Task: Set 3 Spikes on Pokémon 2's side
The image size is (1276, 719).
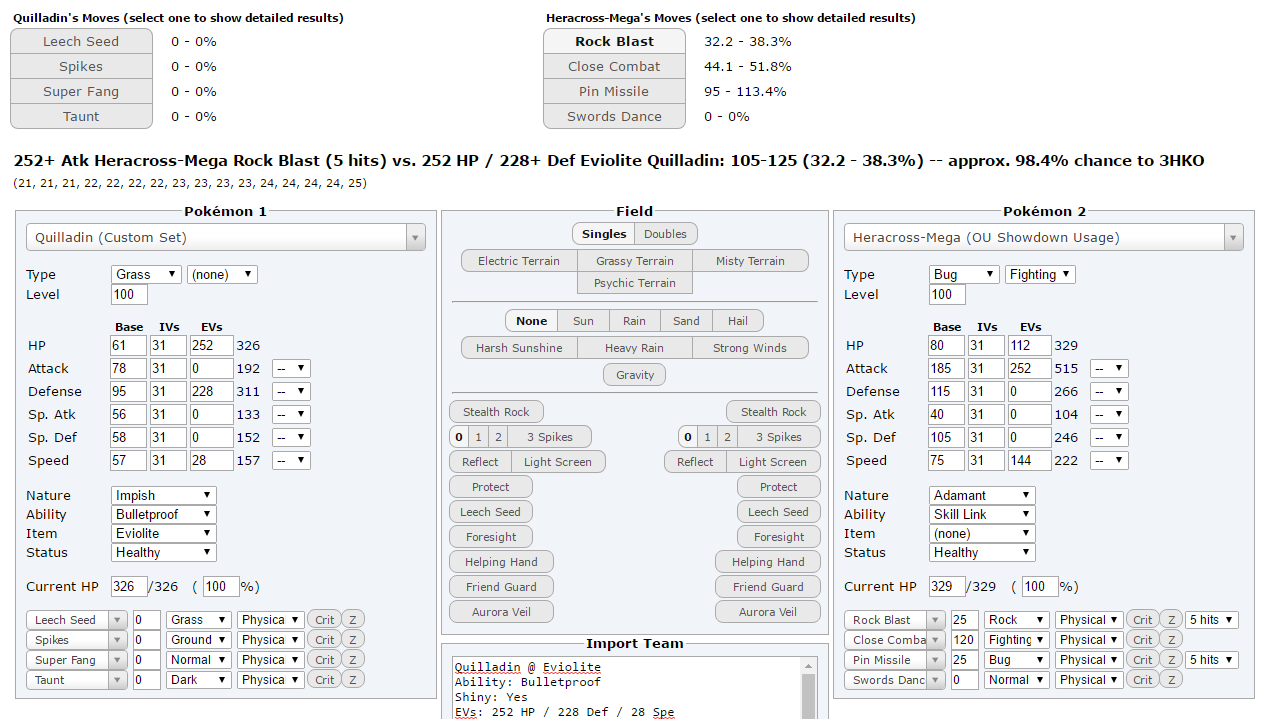Action: click(x=779, y=437)
